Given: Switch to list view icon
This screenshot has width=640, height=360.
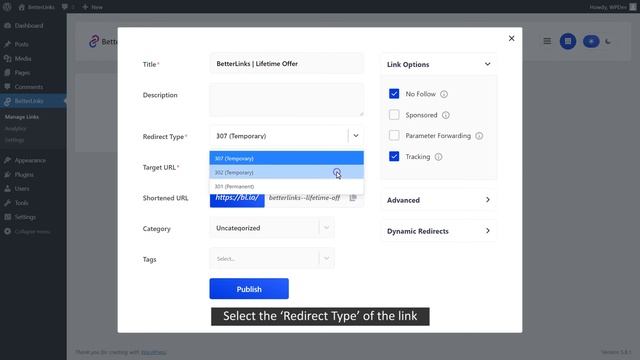Looking at the screenshot, I should pyautogui.click(x=547, y=41).
